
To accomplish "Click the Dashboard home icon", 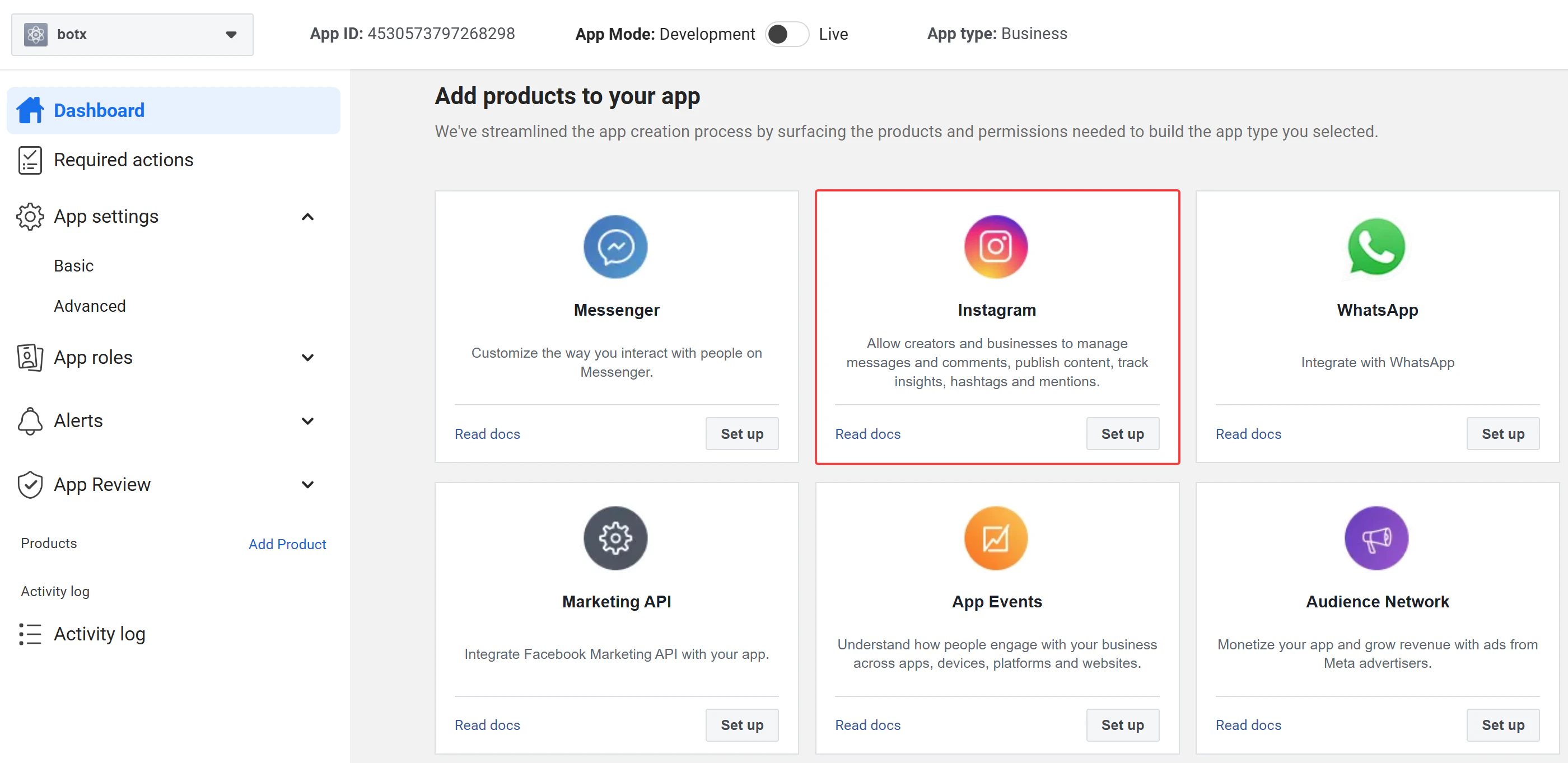I will click(30, 110).
